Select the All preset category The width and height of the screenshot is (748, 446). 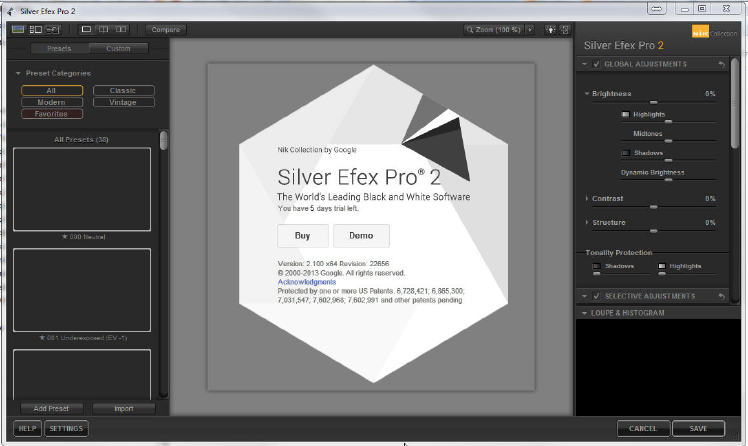pyautogui.click(x=52, y=91)
